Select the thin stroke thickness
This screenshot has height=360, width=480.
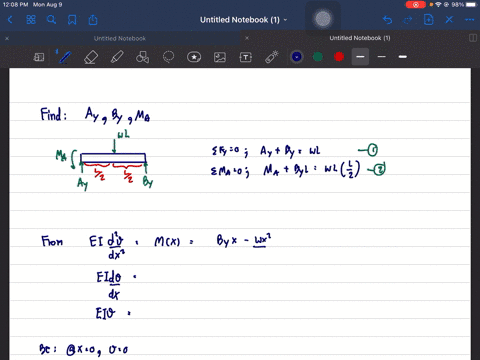click(382, 57)
